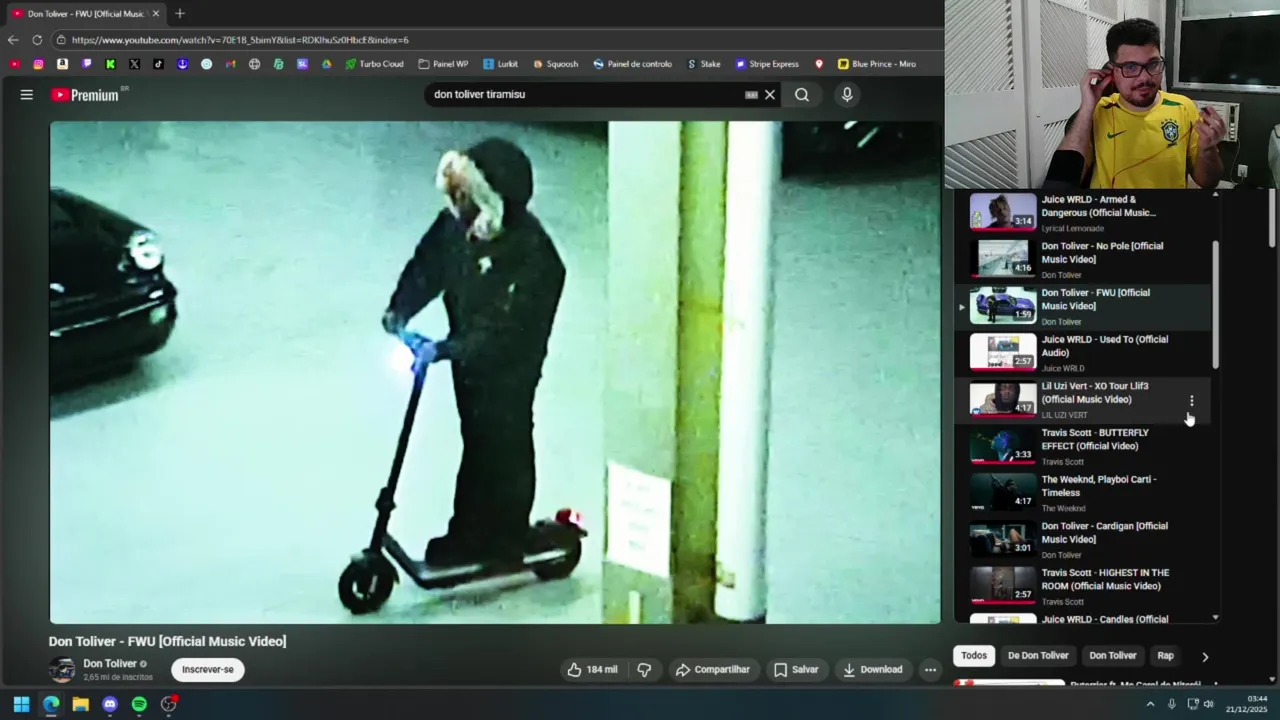Download the video with Download button

coord(873,670)
